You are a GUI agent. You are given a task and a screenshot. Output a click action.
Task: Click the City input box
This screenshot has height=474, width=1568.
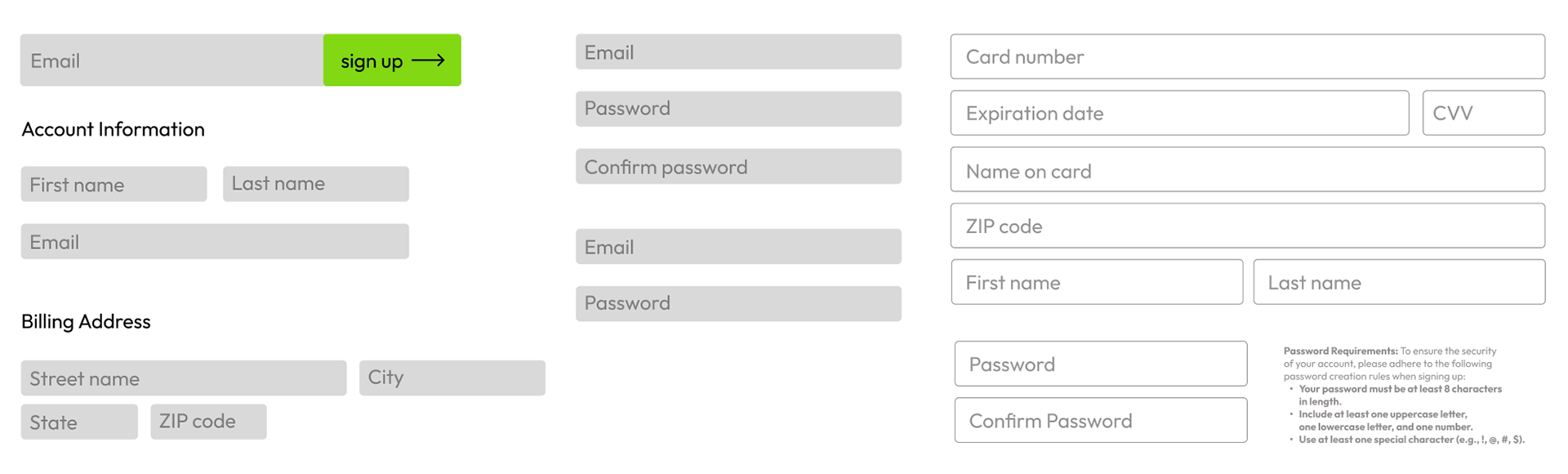(x=452, y=378)
